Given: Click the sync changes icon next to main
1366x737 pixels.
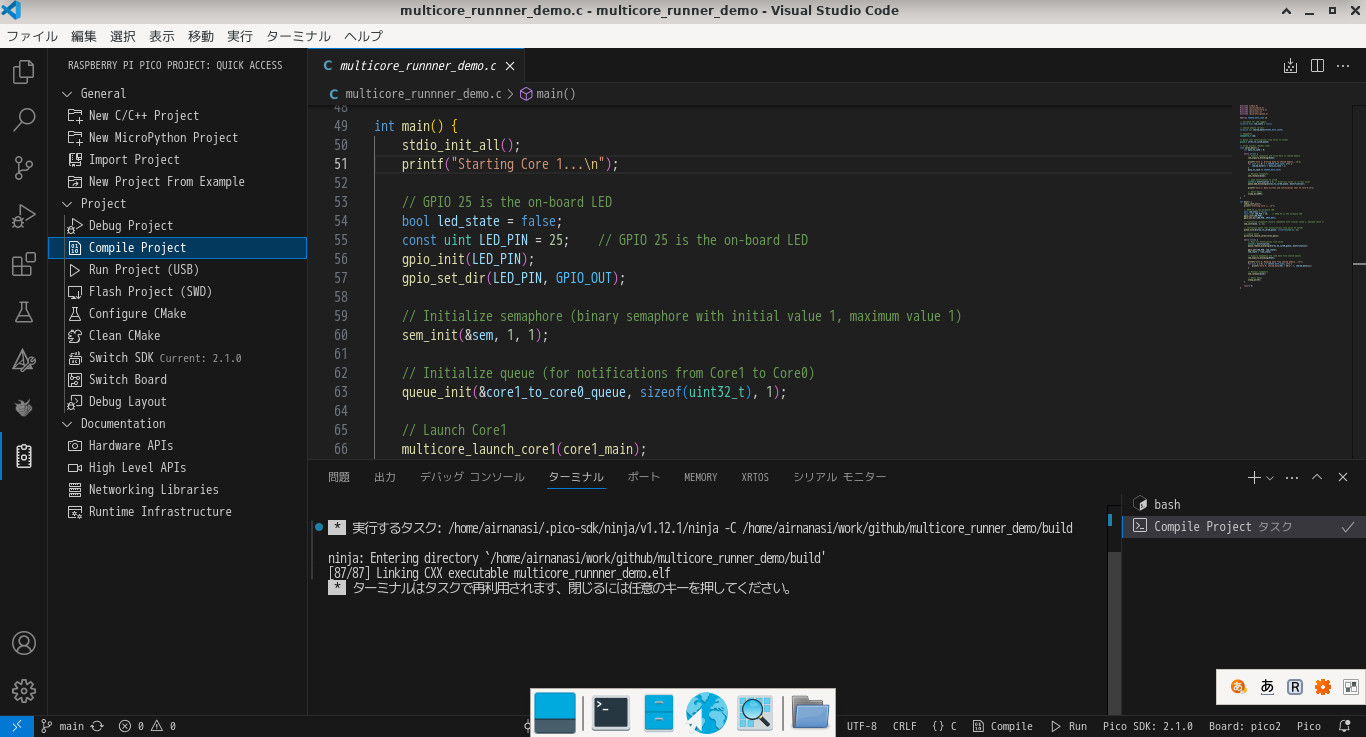Looking at the screenshot, I should [97, 726].
